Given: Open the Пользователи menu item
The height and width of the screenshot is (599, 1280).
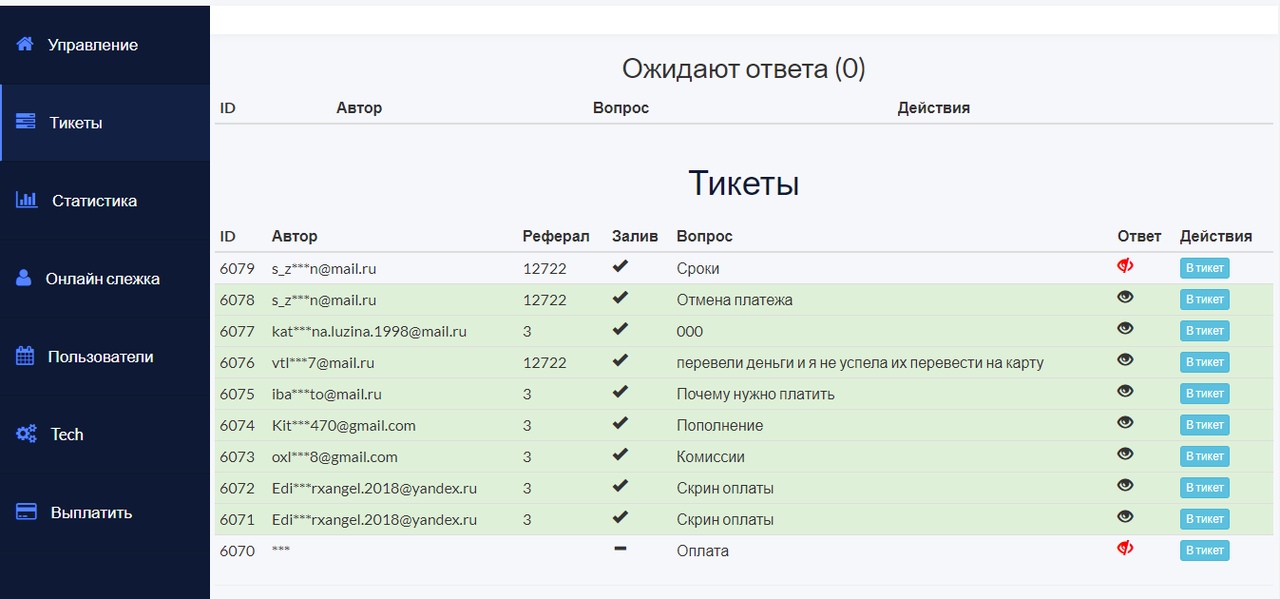Looking at the screenshot, I should tap(100, 357).
